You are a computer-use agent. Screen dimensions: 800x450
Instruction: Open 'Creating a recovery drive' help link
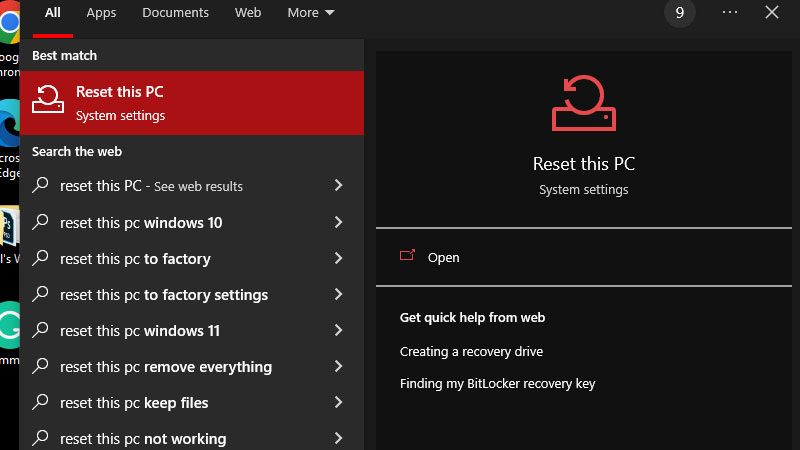(x=471, y=352)
